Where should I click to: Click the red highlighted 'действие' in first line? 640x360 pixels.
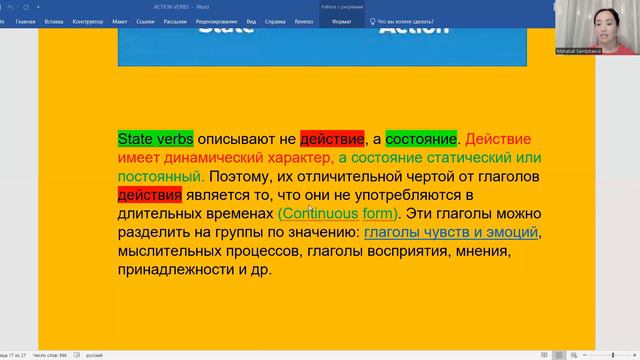coord(332,139)
